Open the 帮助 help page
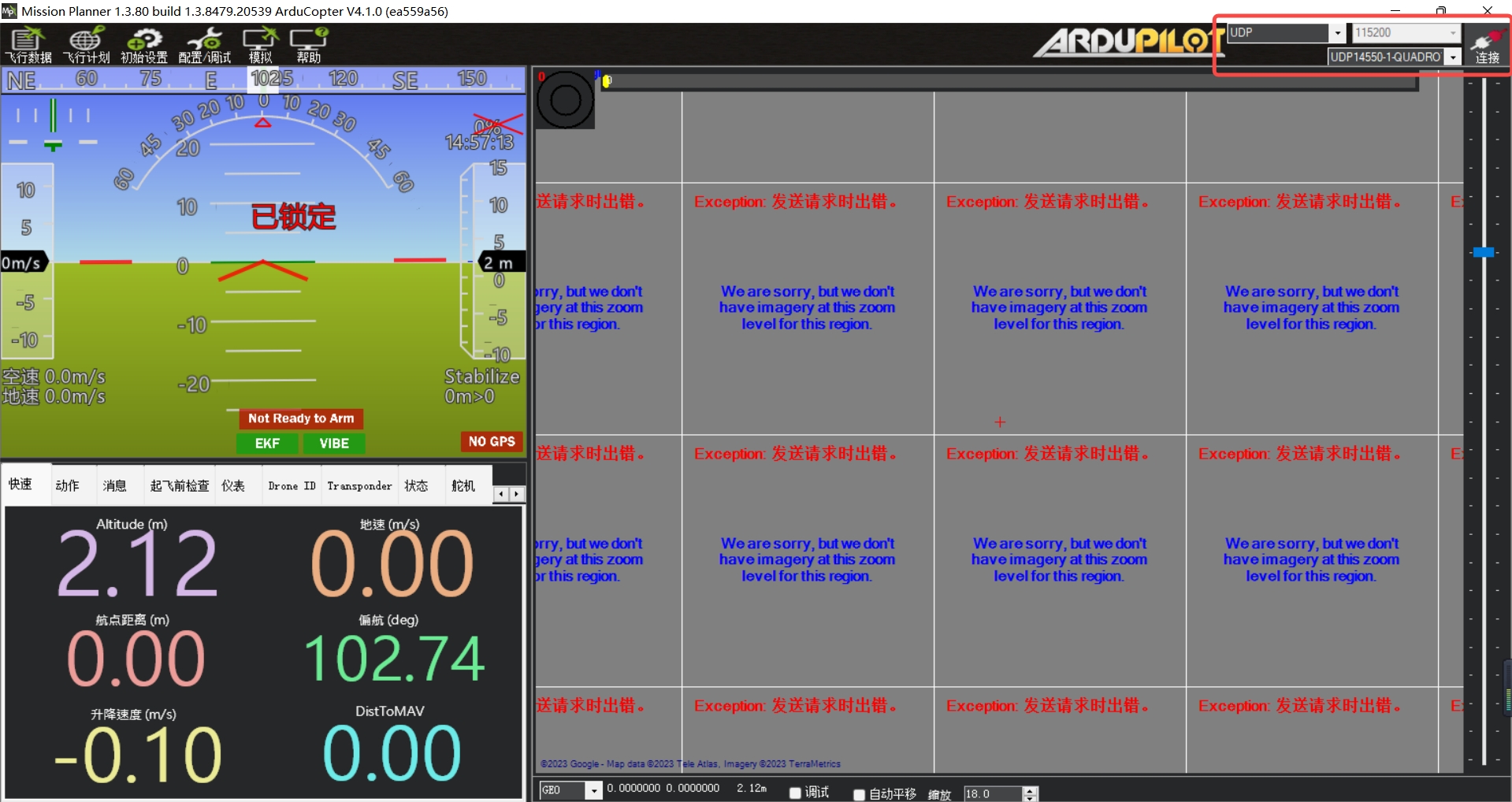This screenshot has height=802, width=1512. click(308, 45)
